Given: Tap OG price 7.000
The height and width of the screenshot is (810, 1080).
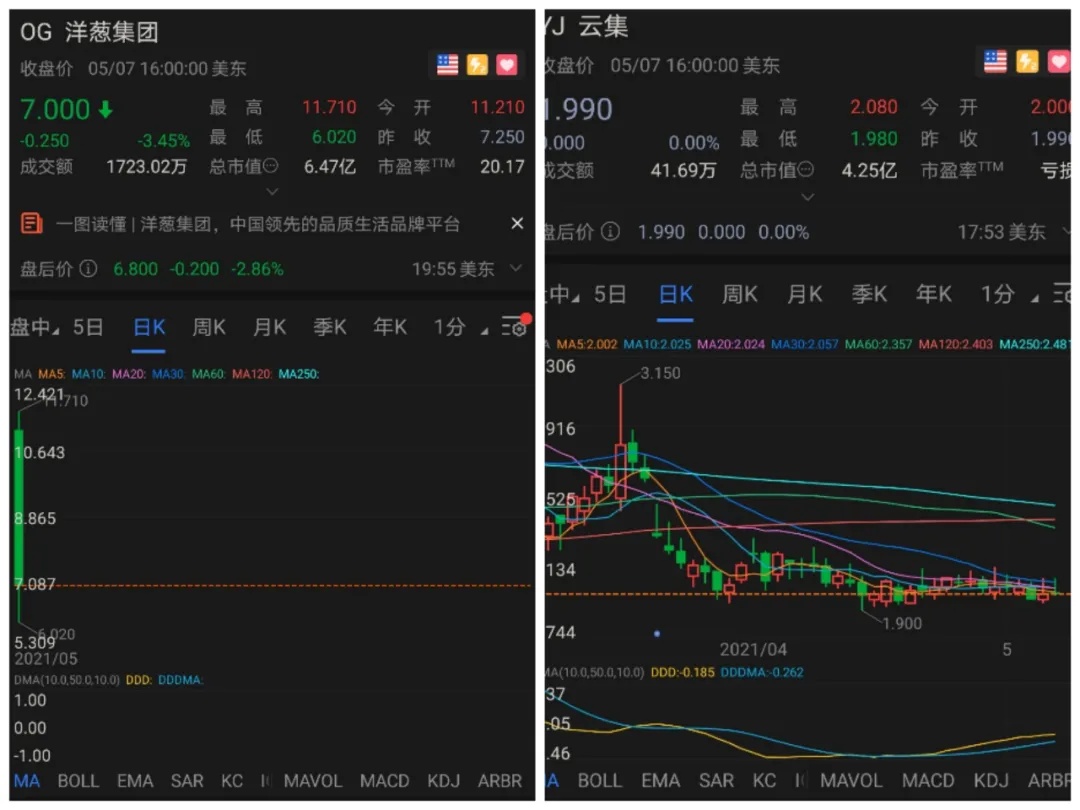Looking at the screenshot, I should (55, 110).
